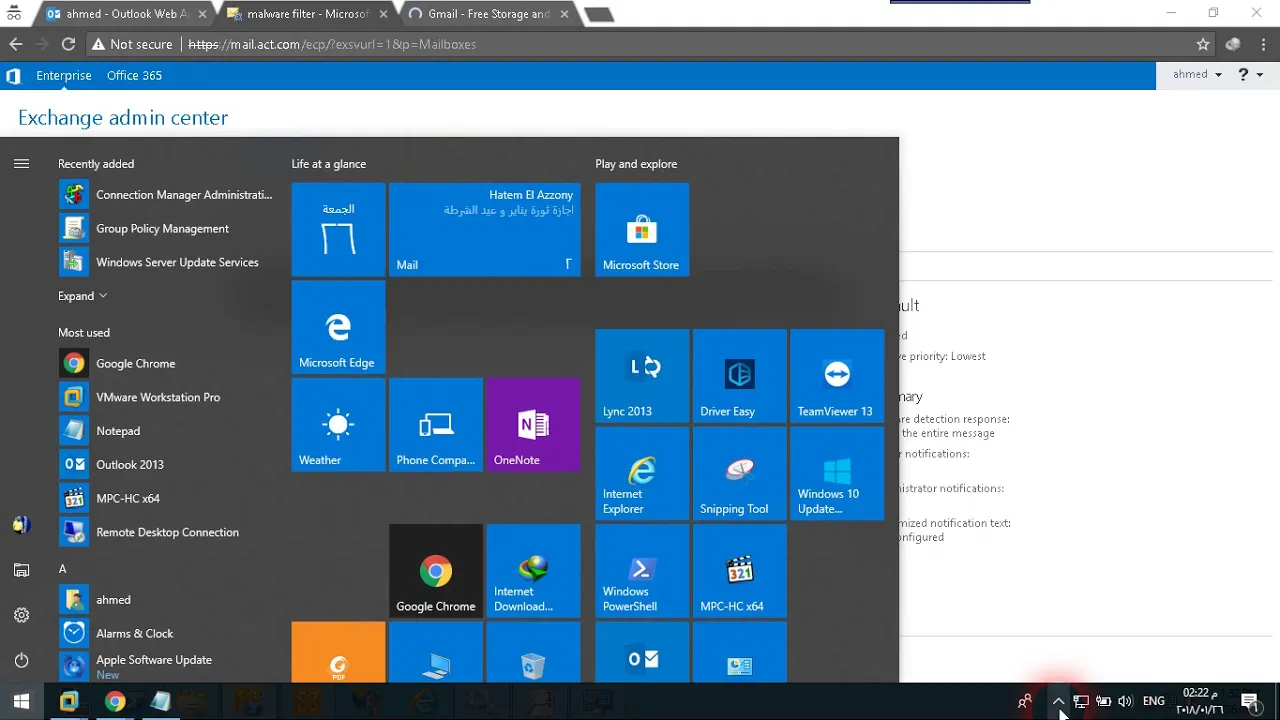Viewport: 1280px width, 720px height.
Task: Bookmark this page with the star
Action: pos(1203,44)
